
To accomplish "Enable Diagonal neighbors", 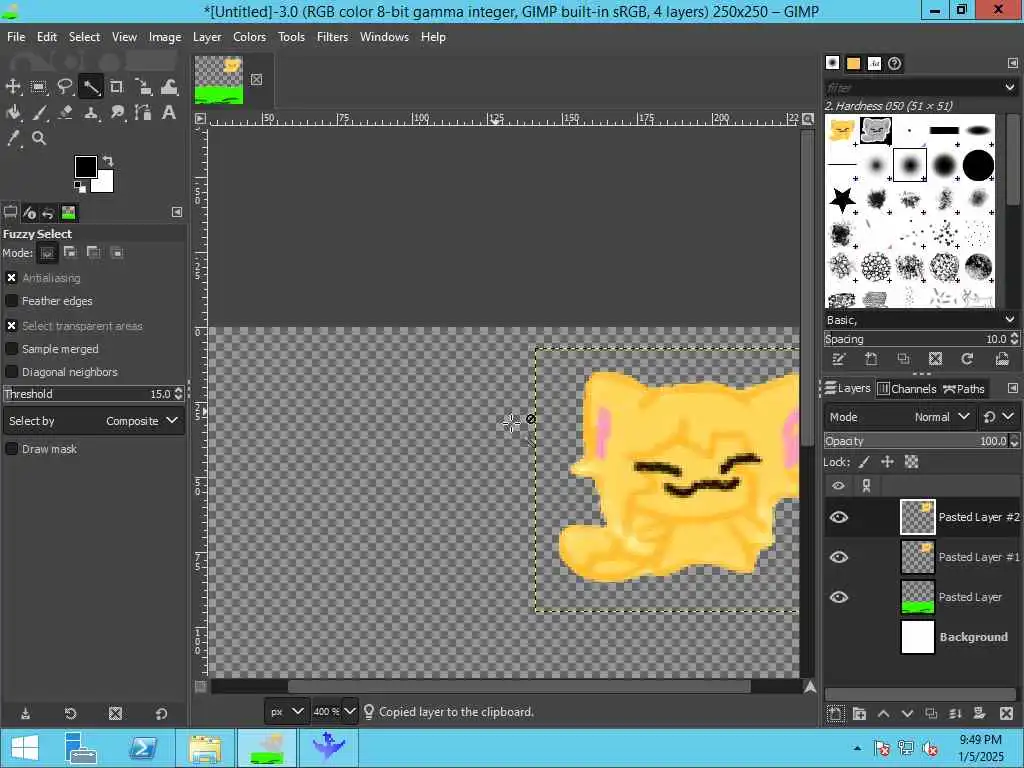I will pyautogui.click(x=12, y=372).
